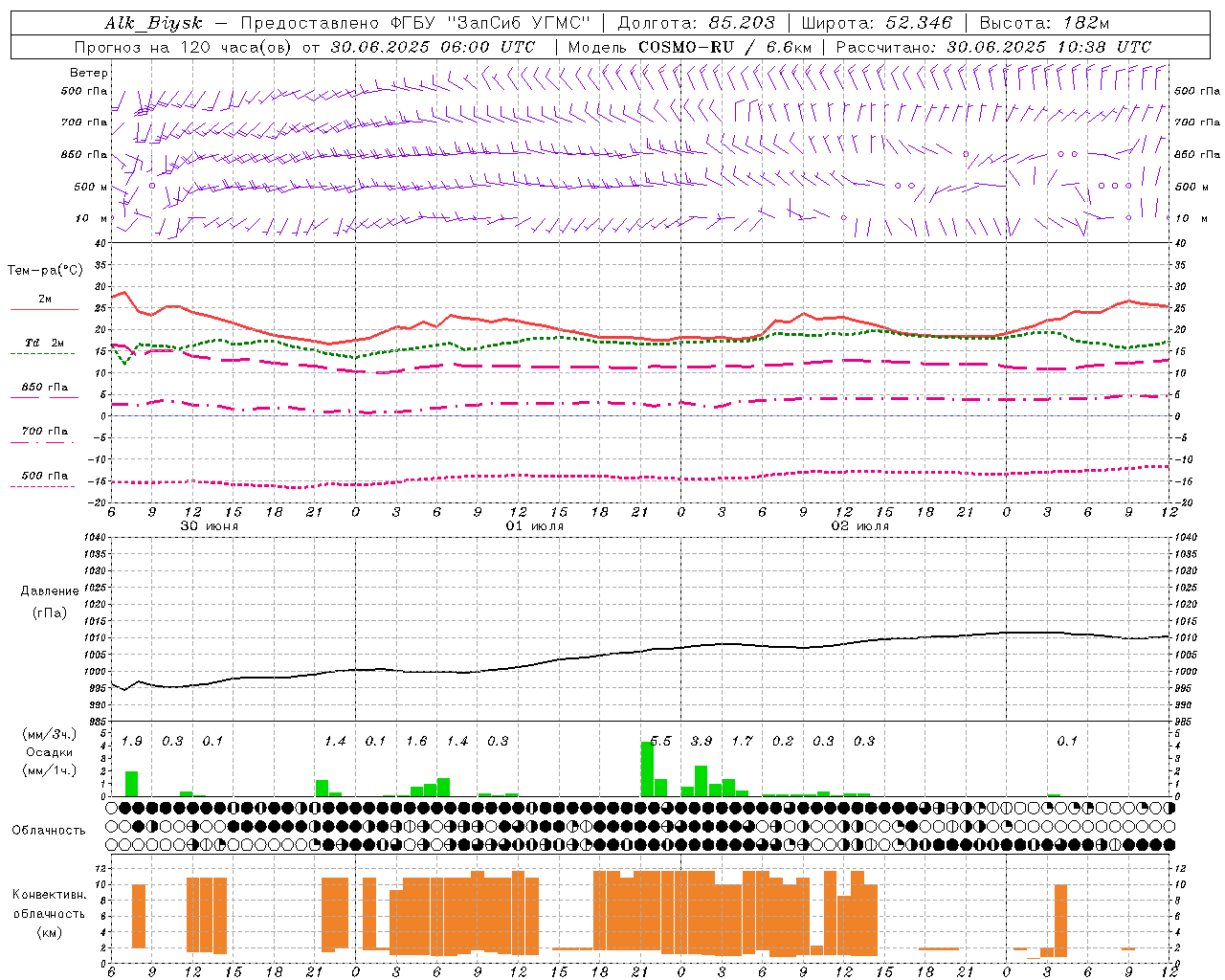
Task: Click the 1.9 precipitation value
Action: [132, 742]
